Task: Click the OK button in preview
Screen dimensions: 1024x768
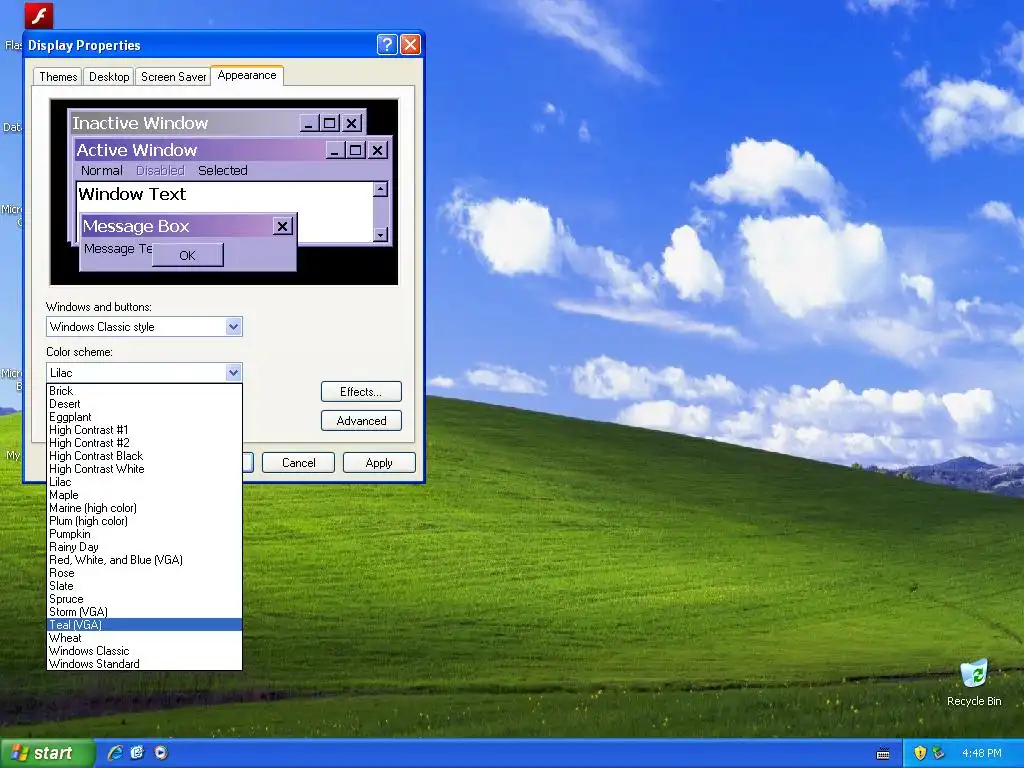Action: point(187,255)
